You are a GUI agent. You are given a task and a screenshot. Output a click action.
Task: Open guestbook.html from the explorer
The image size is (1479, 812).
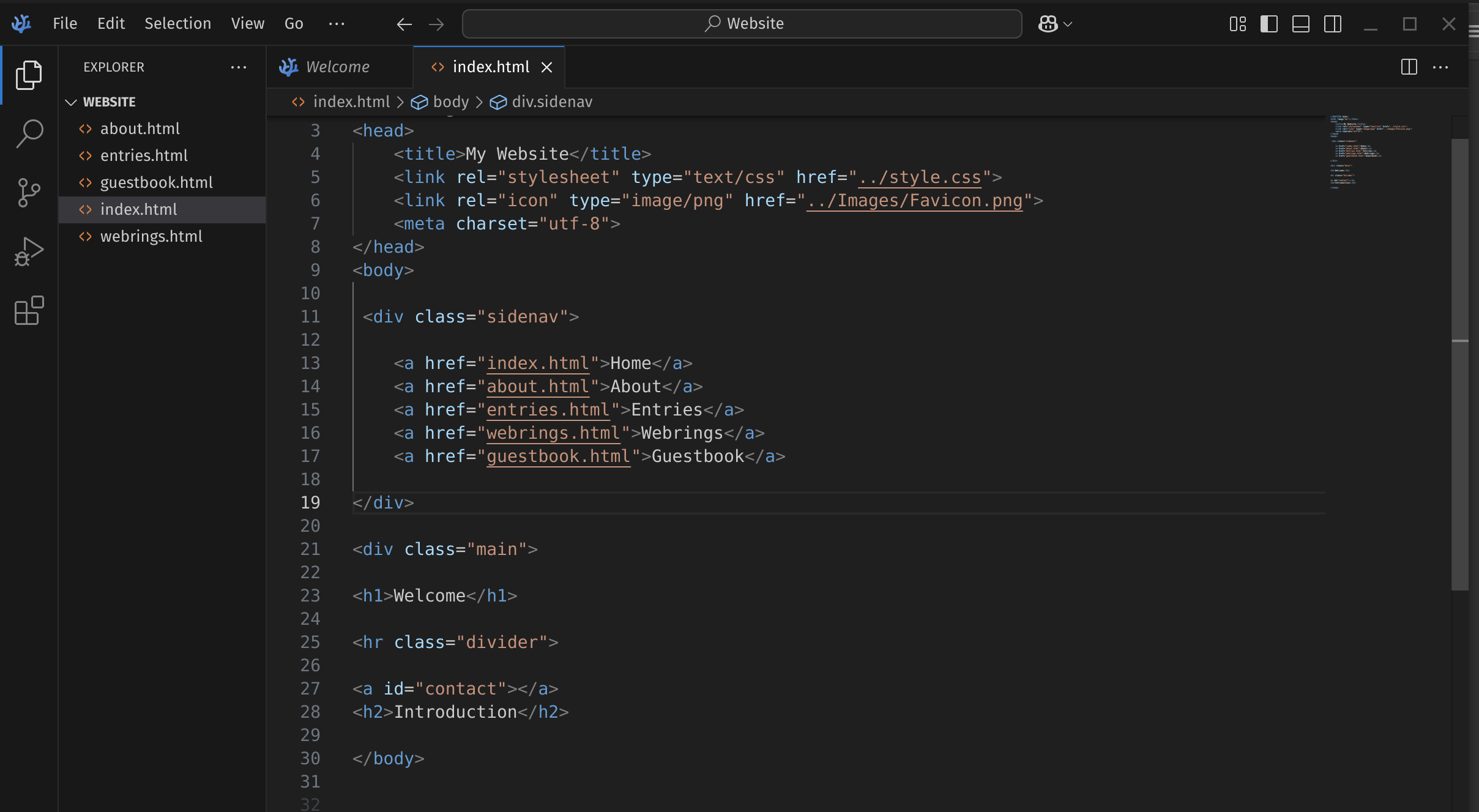click(x=156, y=182)
